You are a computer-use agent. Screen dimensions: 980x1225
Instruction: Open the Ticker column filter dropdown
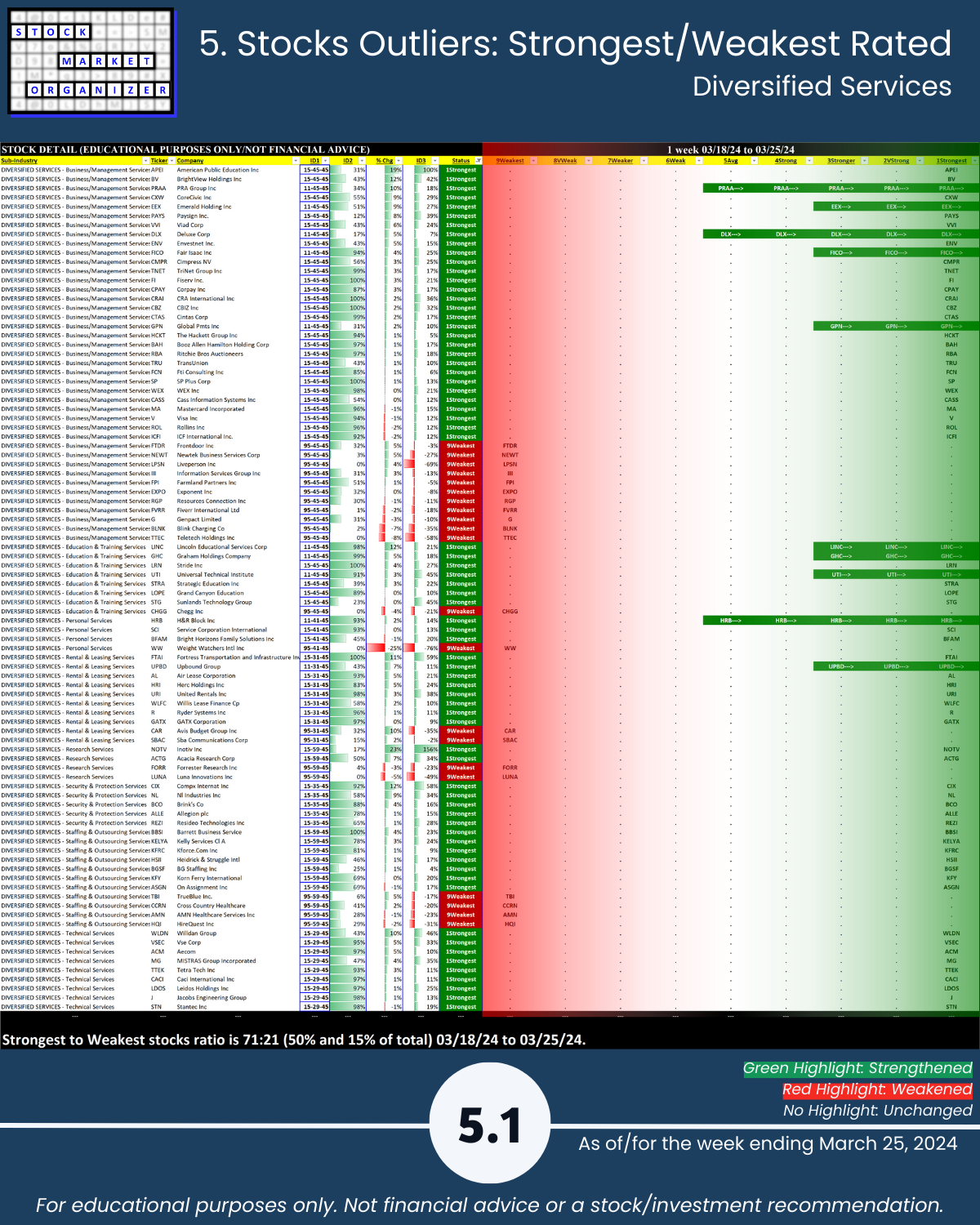click(172, 161)
